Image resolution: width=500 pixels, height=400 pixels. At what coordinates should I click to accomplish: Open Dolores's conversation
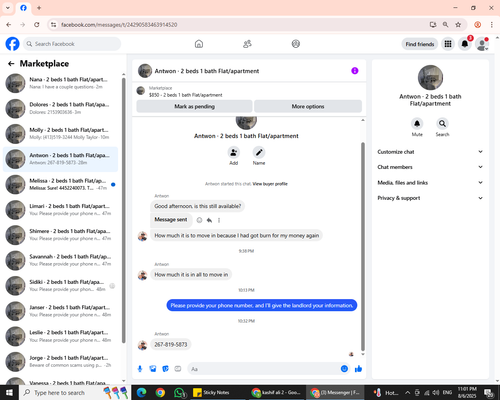click(60, 108)
